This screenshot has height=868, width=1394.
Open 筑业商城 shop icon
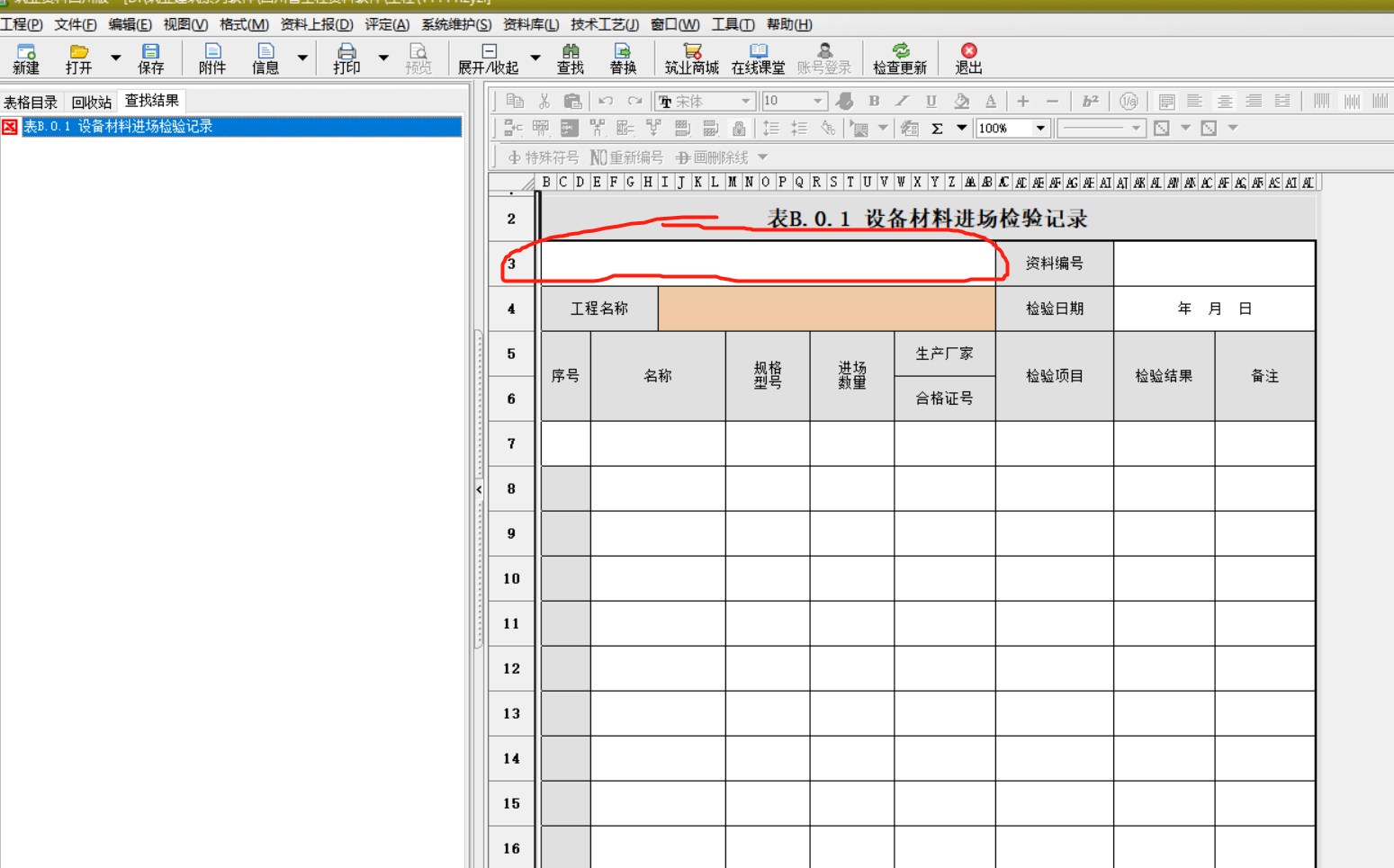tap(691, 58)
